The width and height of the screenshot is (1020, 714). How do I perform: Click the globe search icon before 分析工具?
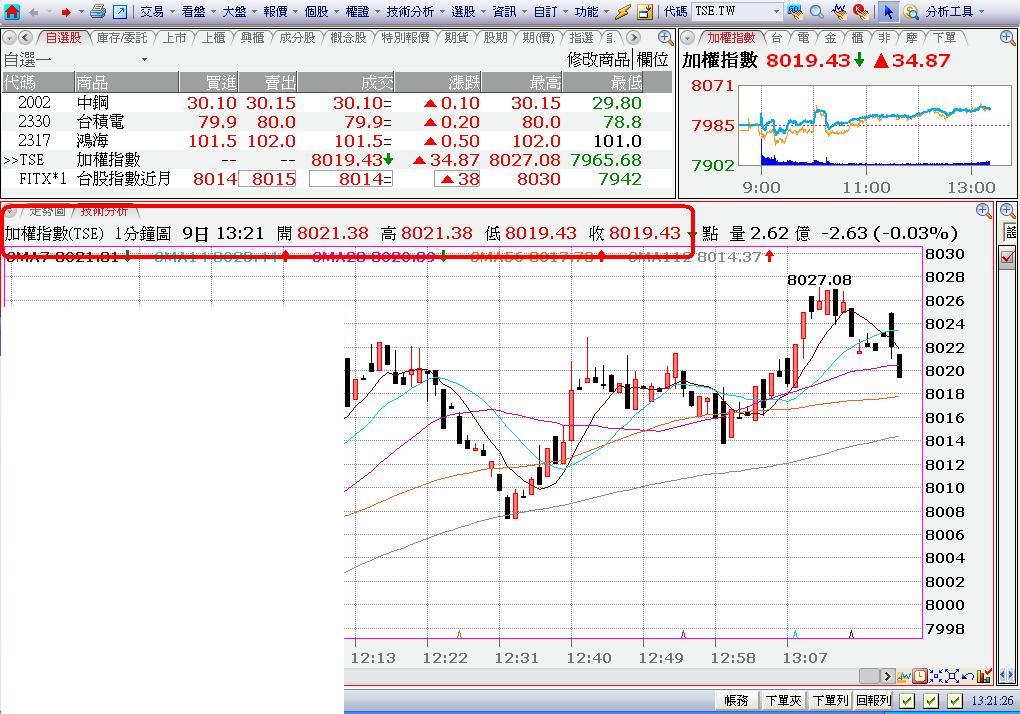click(911, 12)
